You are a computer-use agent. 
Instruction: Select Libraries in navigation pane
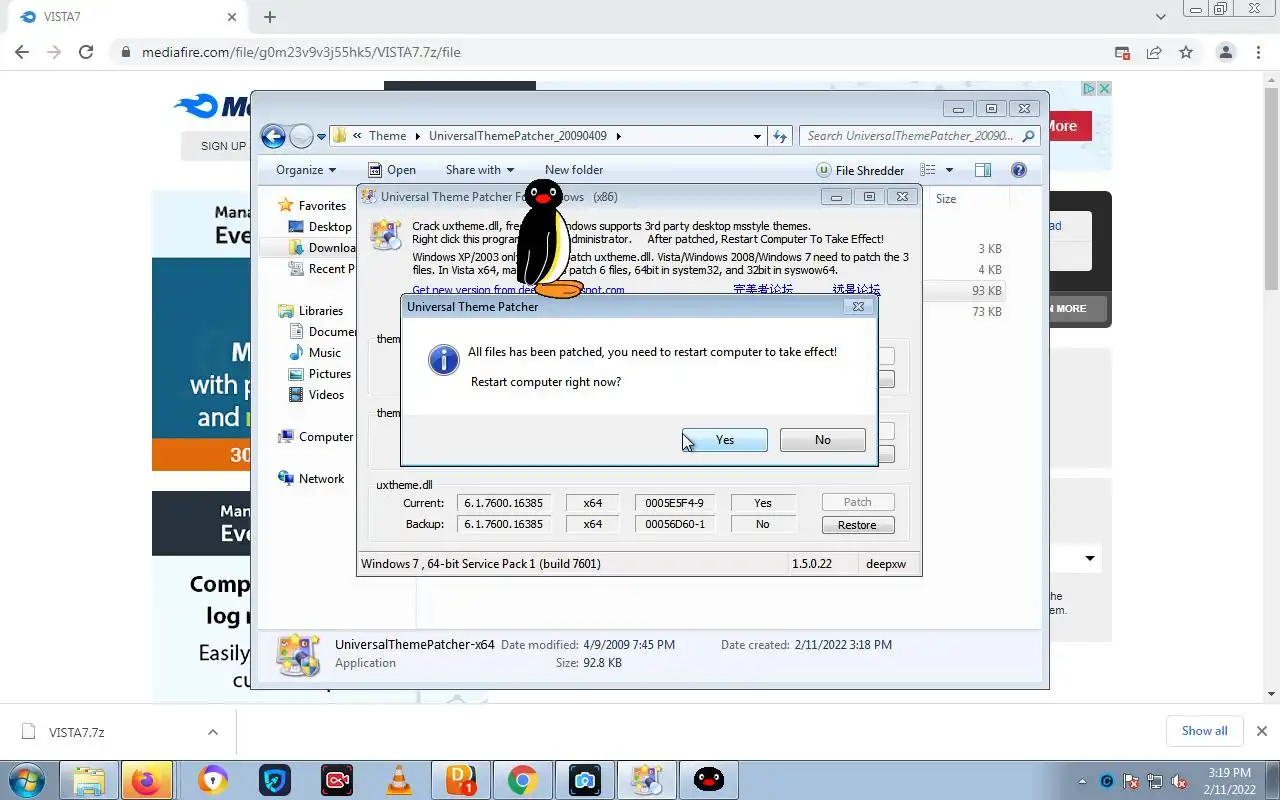click(x=311, y=311)
